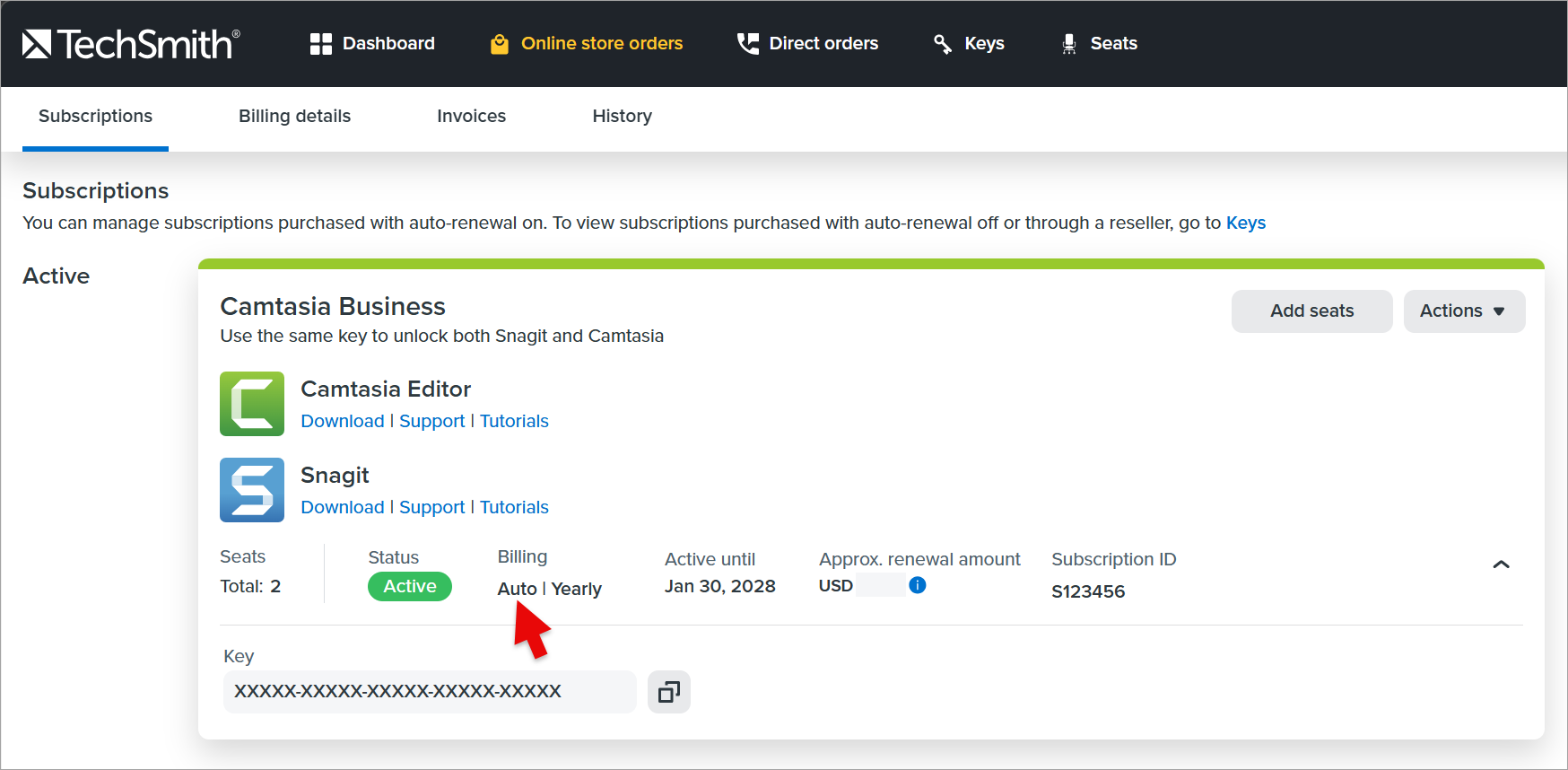Click the TechSmith logo
This screenshot has width=1568, height=770.
pos(131,44)
